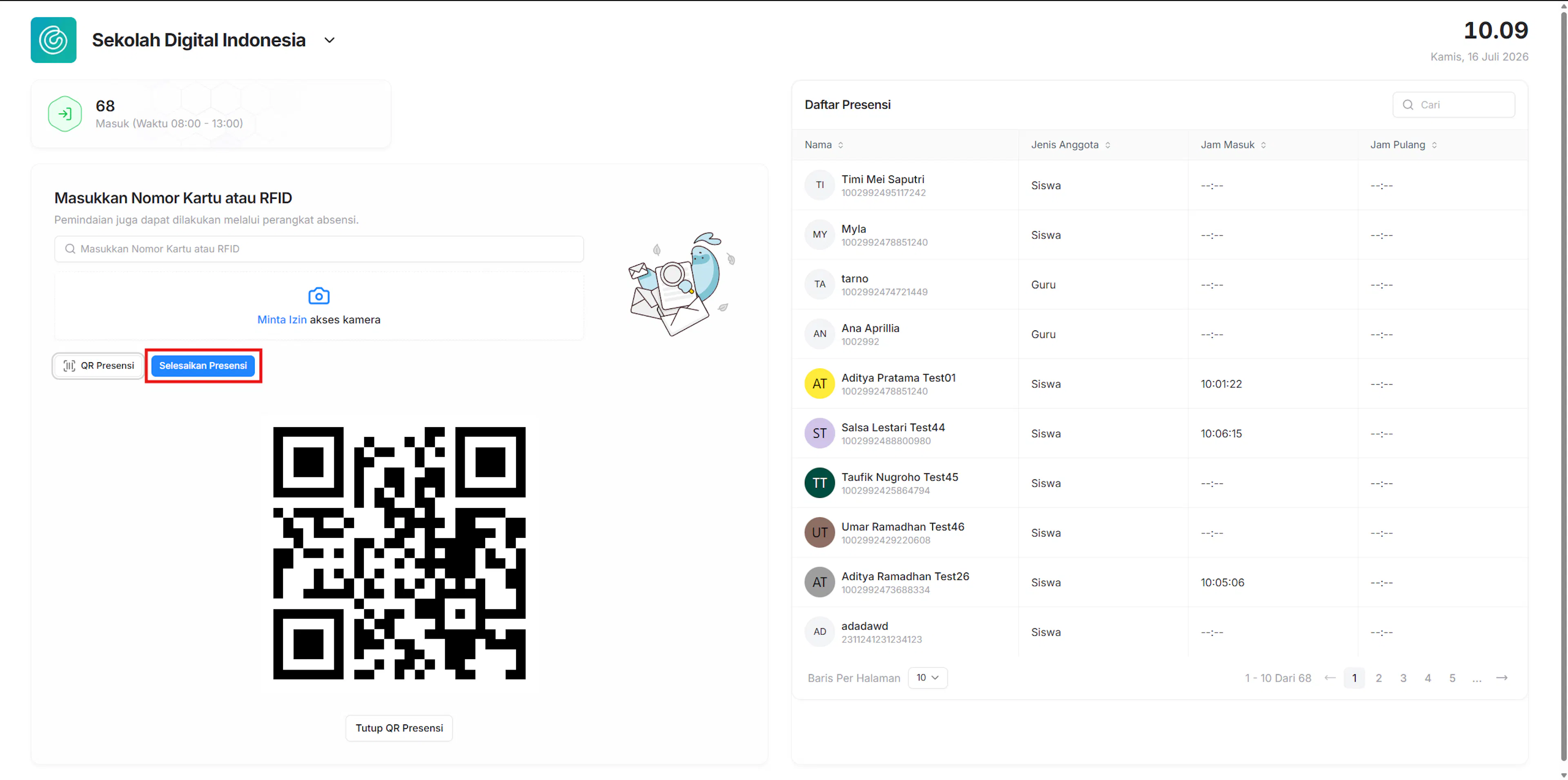Select pagination page 1
This screenshot has width=1568, height=780.
click(1354, 678)
